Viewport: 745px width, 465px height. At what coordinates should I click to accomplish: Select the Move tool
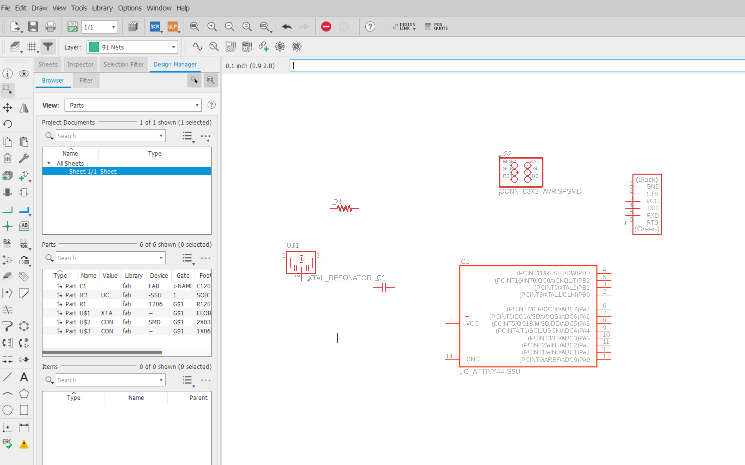point(8,108)
